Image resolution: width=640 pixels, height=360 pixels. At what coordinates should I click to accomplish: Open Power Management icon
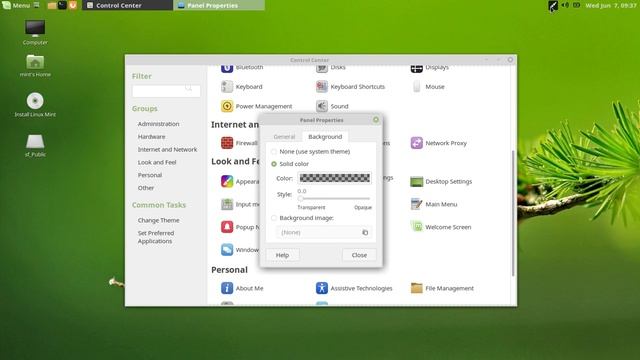click(x=227, y=106)
